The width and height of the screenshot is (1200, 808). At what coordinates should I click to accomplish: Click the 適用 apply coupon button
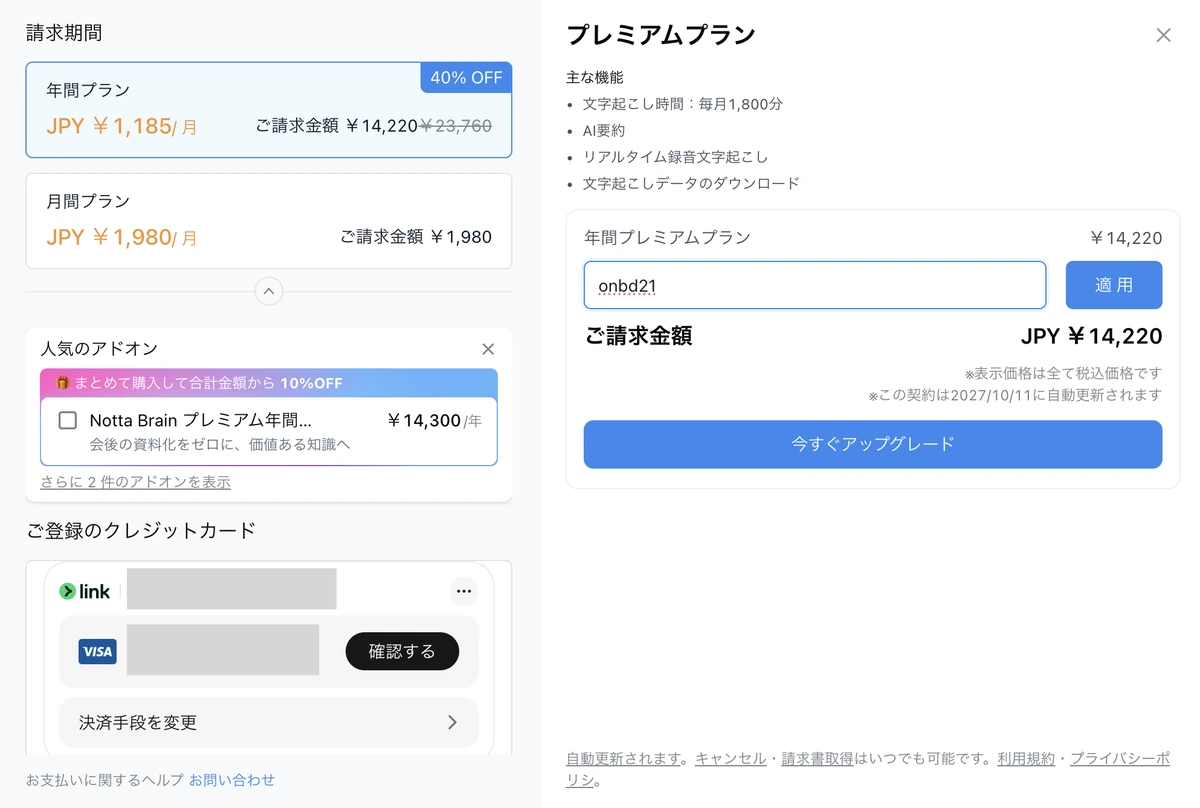tap(1114, 285)
